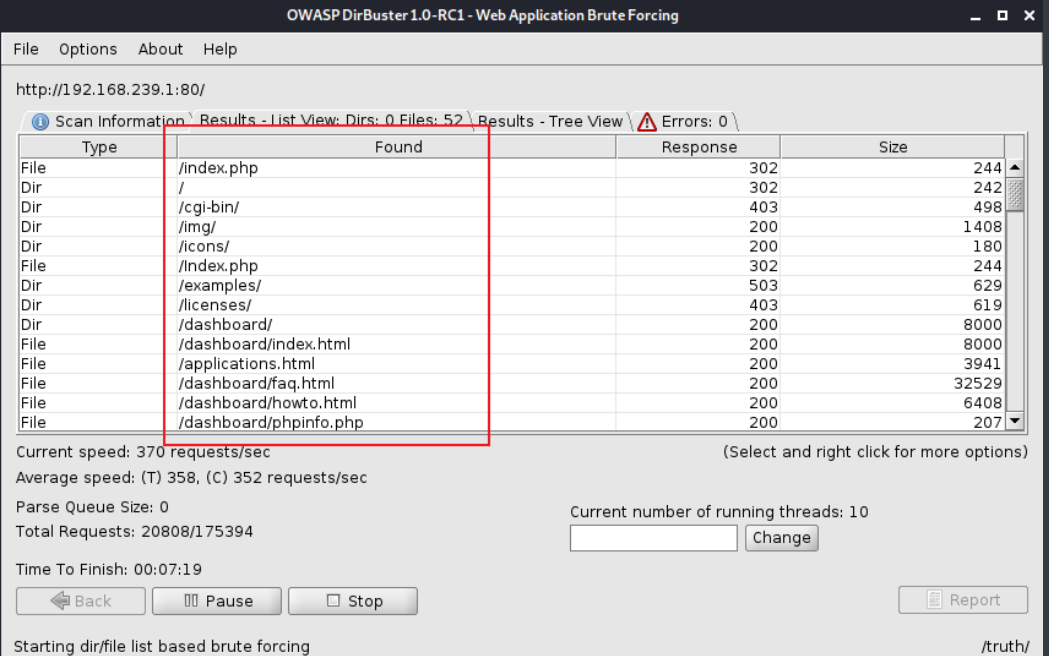Click the Time To Finish 00:07:19 text
The image size is (1049, 656).
tap(109, 569)
